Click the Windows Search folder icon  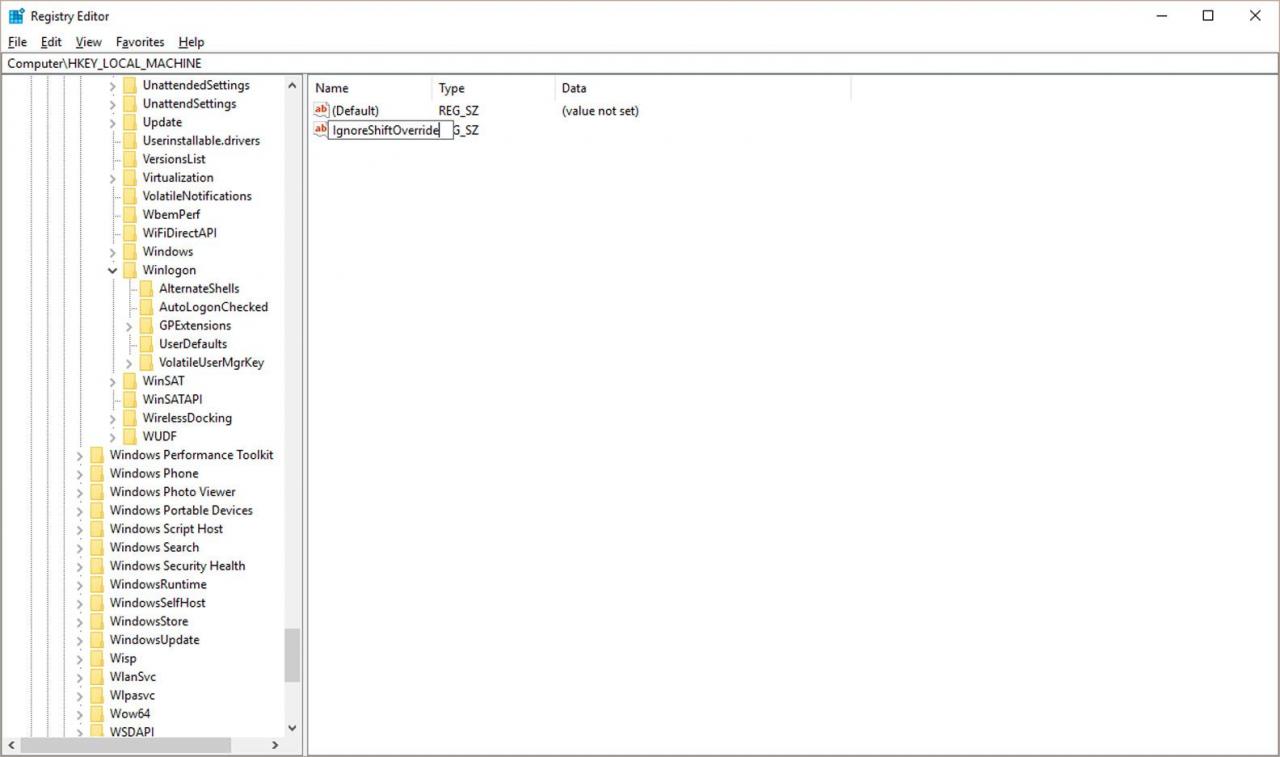point(97,547)
